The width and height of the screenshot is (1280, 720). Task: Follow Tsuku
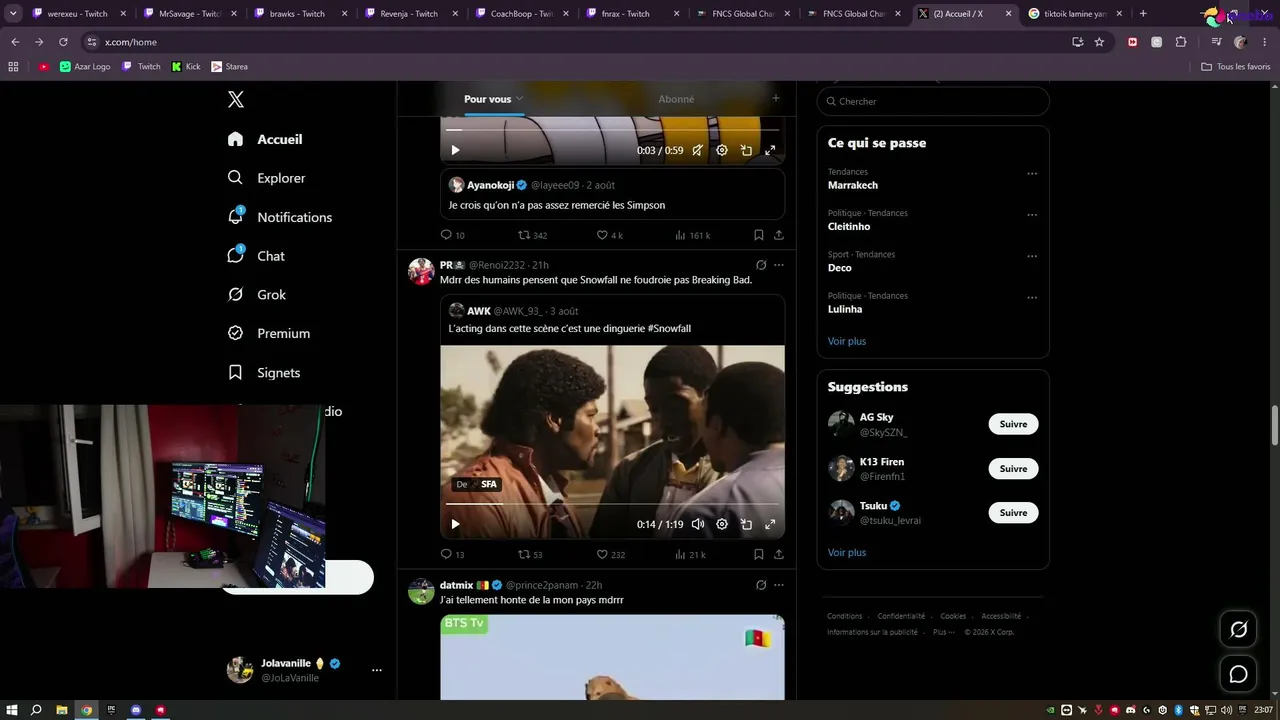[x=1013, y=513]
